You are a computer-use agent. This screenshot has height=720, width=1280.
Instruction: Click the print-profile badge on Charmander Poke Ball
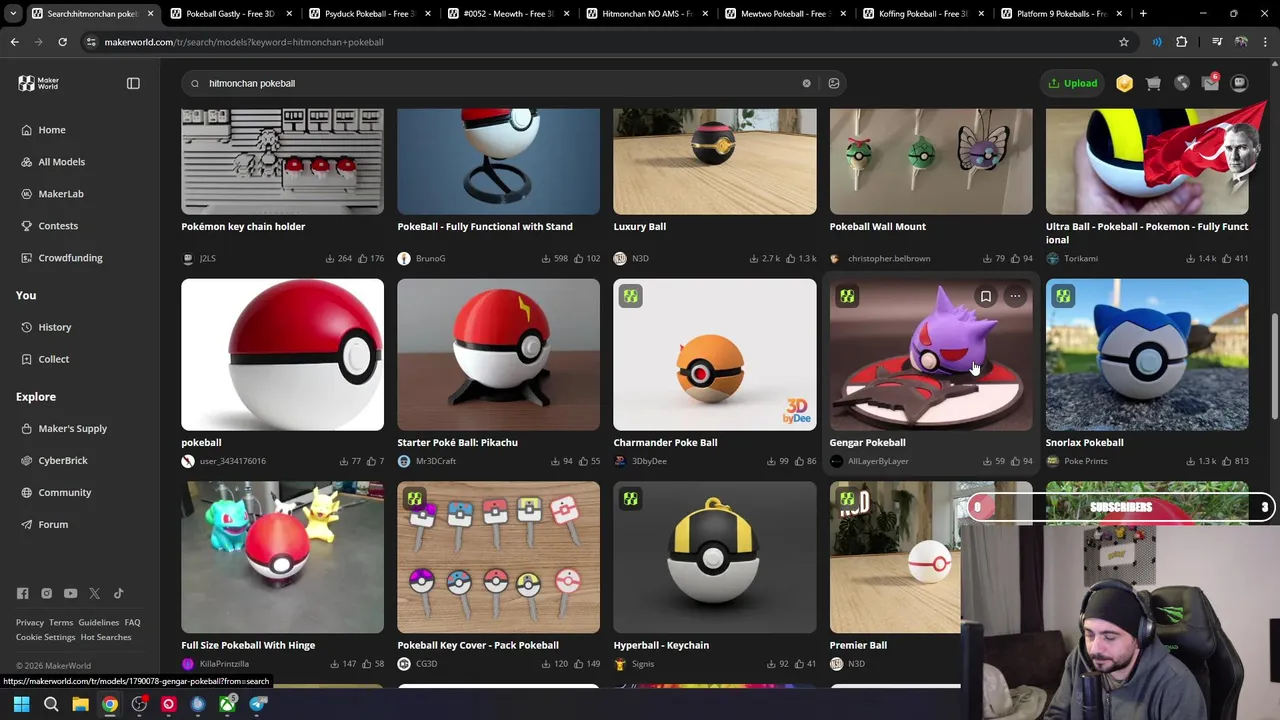pos(630,296)
